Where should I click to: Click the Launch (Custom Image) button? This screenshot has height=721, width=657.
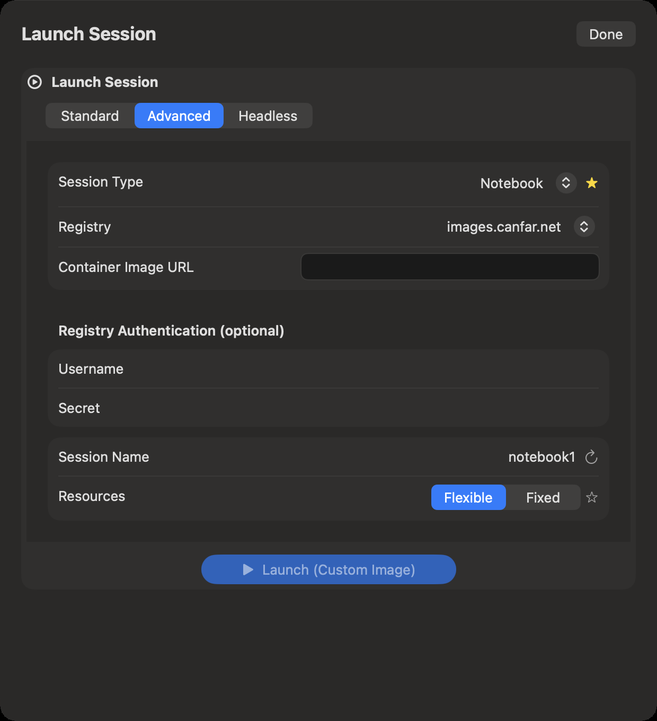[328, 570]
